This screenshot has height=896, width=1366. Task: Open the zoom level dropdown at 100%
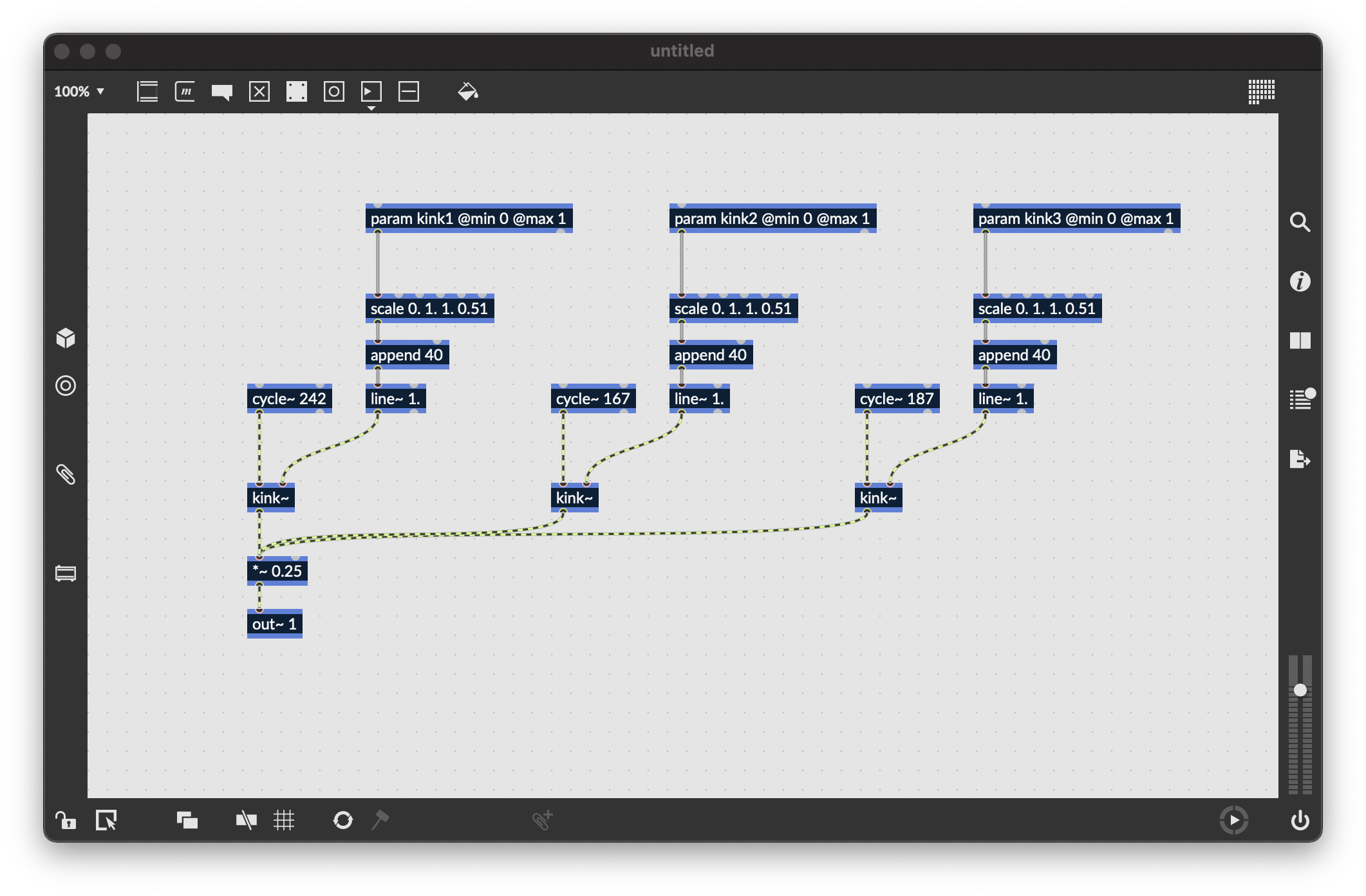tap(79, 91)
